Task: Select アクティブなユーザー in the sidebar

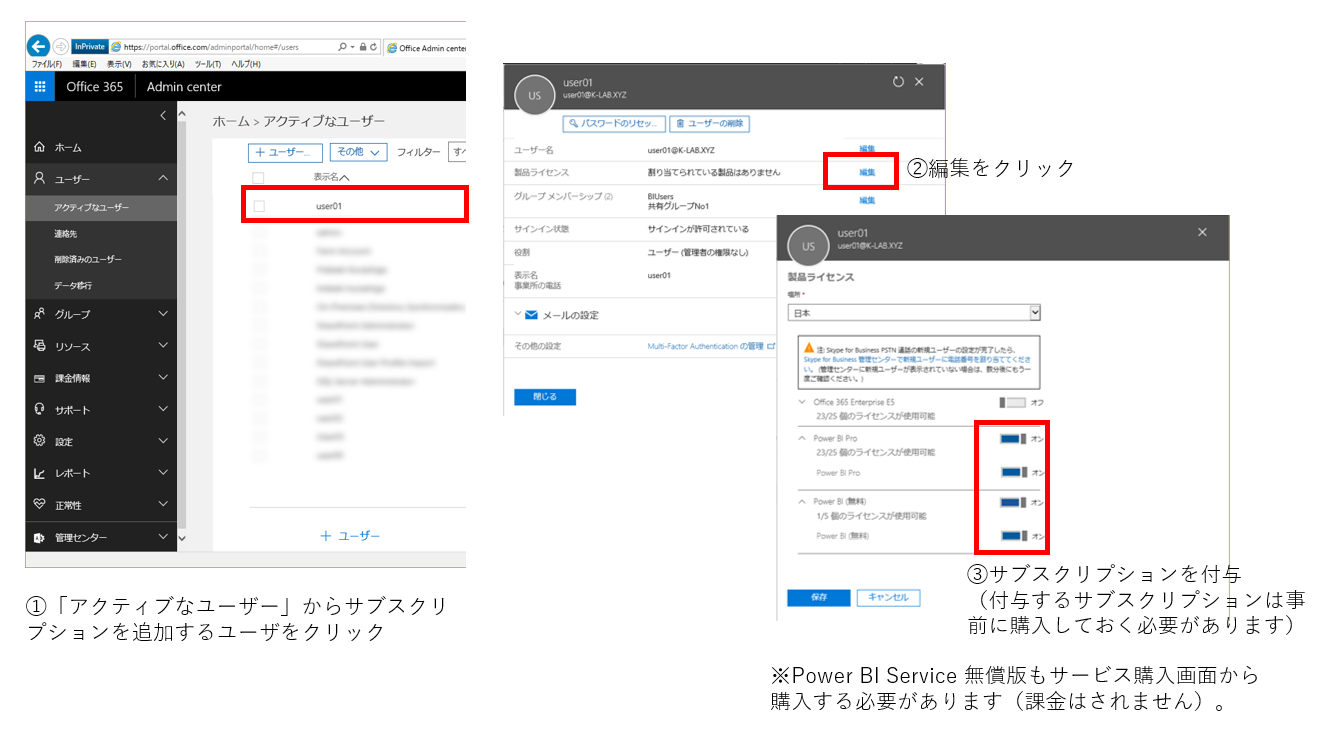Action: point(102,208)
